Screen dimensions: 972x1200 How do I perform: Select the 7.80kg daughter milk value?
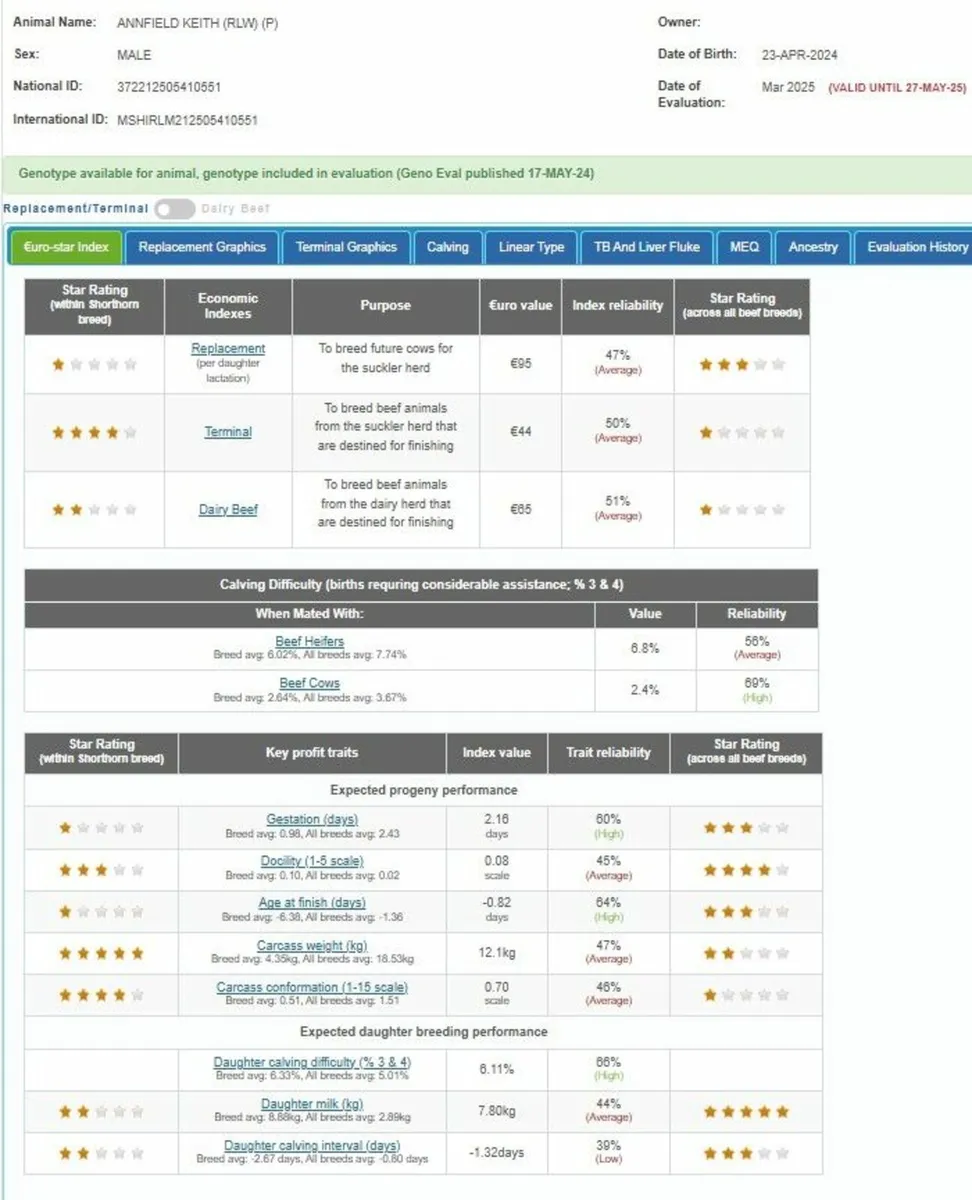[x=497, y=1111]
